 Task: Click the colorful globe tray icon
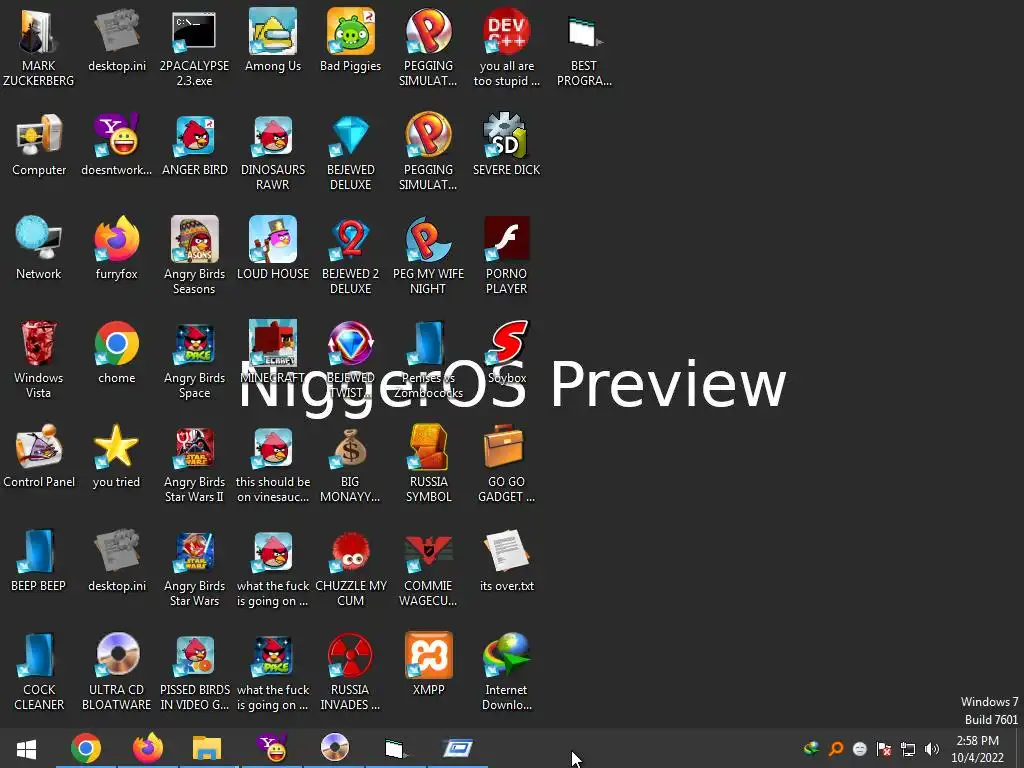point(812,749)
